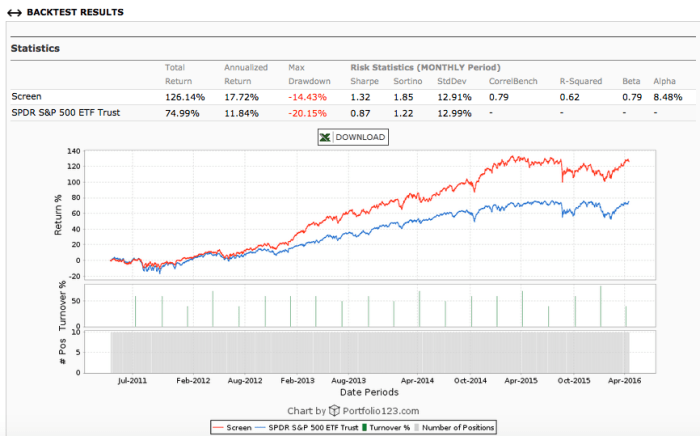Viewport: 700px width, 436px height.
Task: Click the Alpha column header
Action: (664, 81)
